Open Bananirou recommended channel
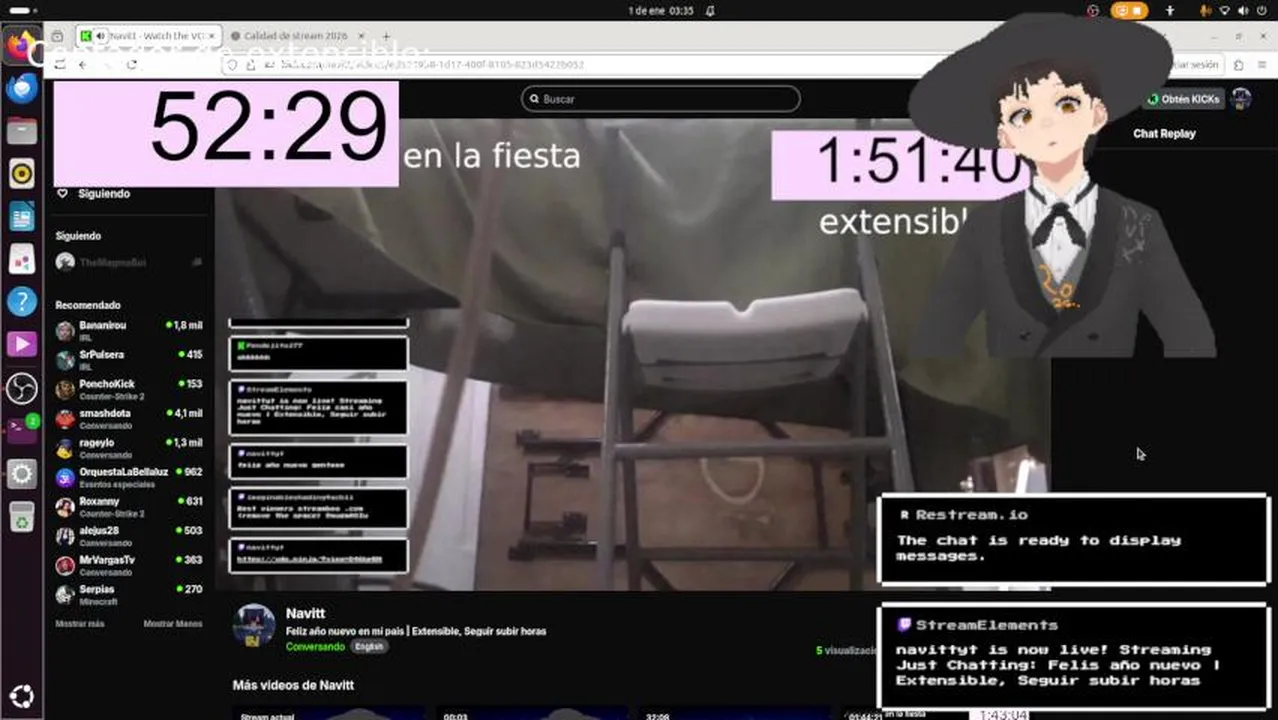The image size is (1278, 720). click(x=130, y=331)
